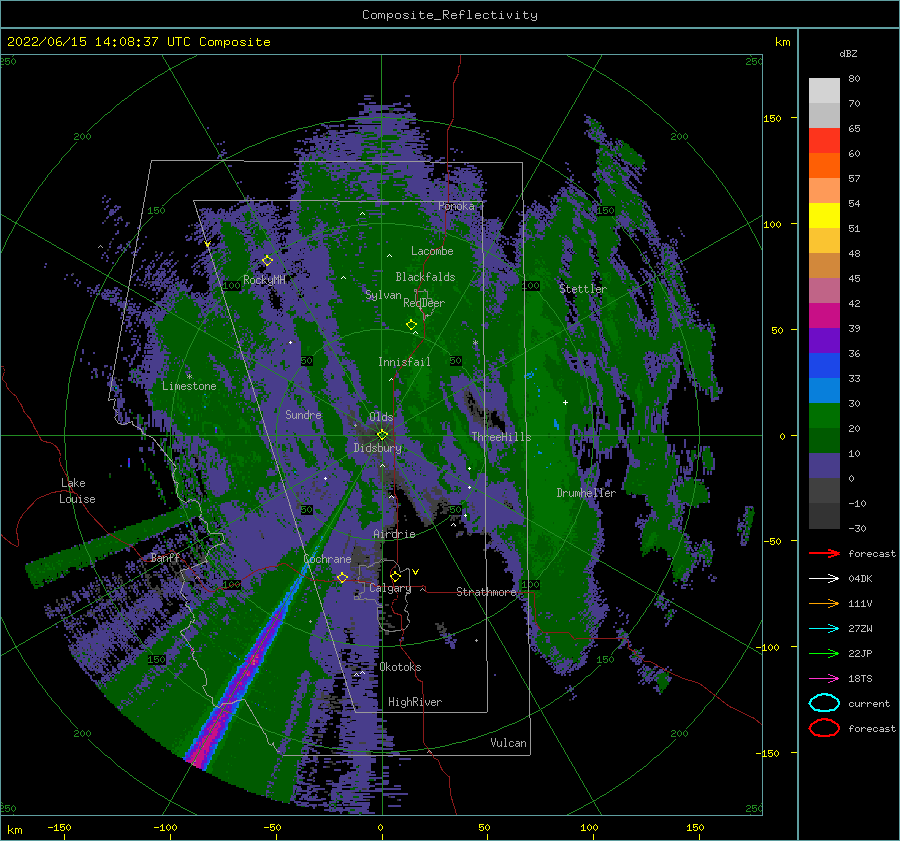Click the Ponoka label
This screenshot has height=841, width=900.
[456, 206]
